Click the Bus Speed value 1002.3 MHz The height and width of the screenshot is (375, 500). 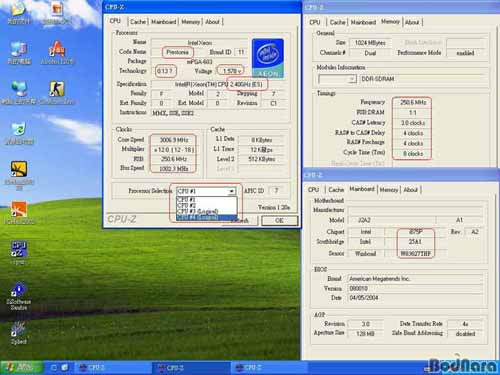174,169
